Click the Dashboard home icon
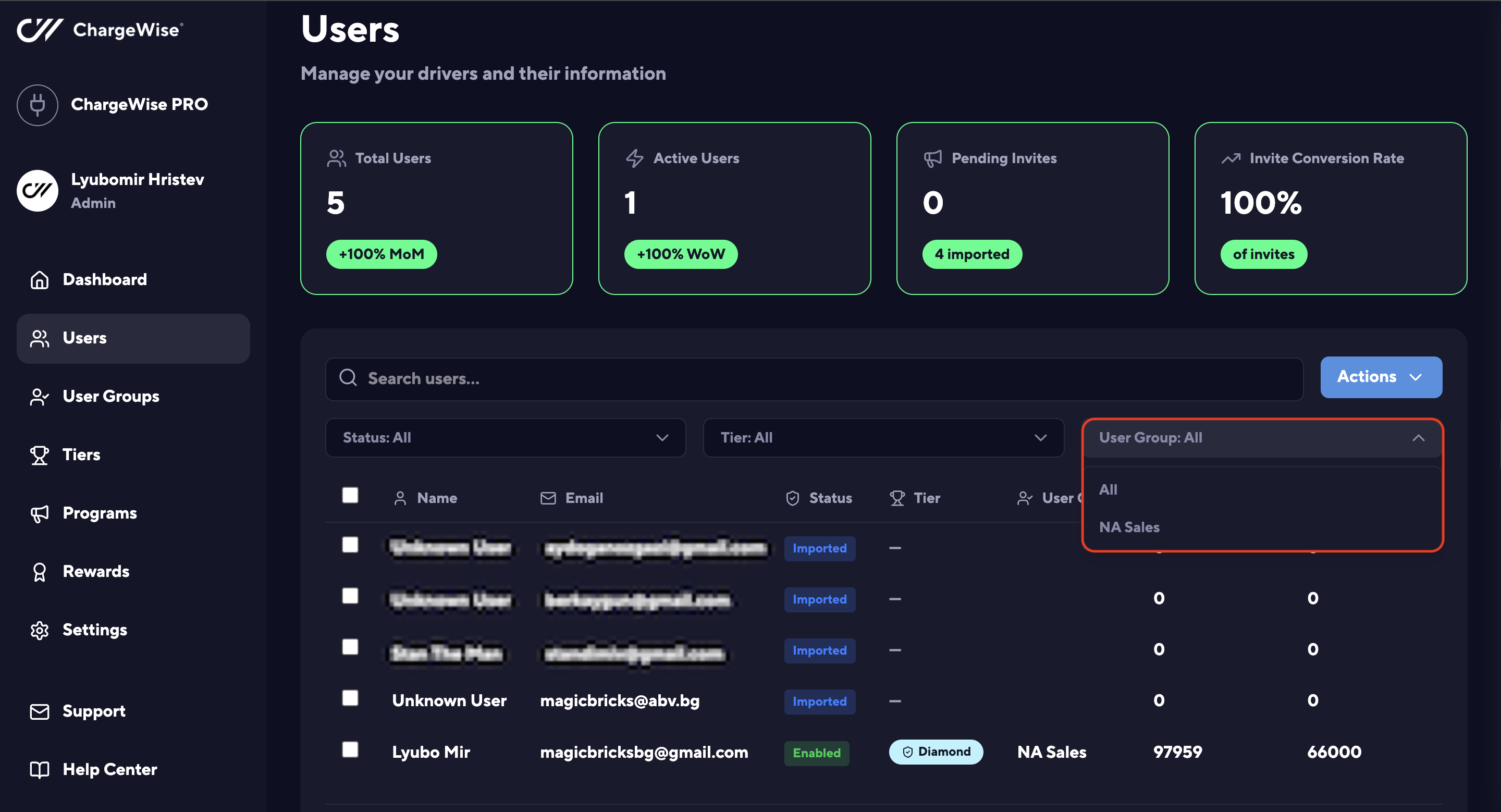The height and width of the screenshot is (812, 1501). point(40,279)
